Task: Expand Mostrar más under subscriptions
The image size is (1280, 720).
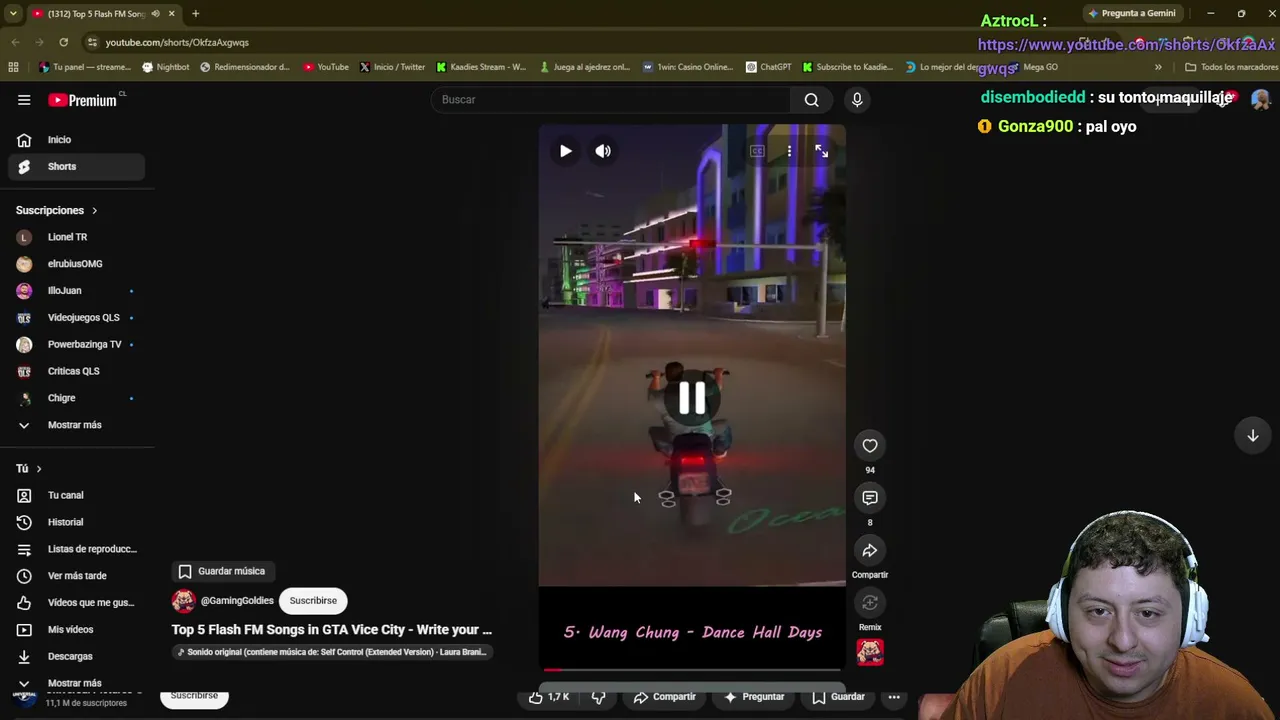Action: 76,425
